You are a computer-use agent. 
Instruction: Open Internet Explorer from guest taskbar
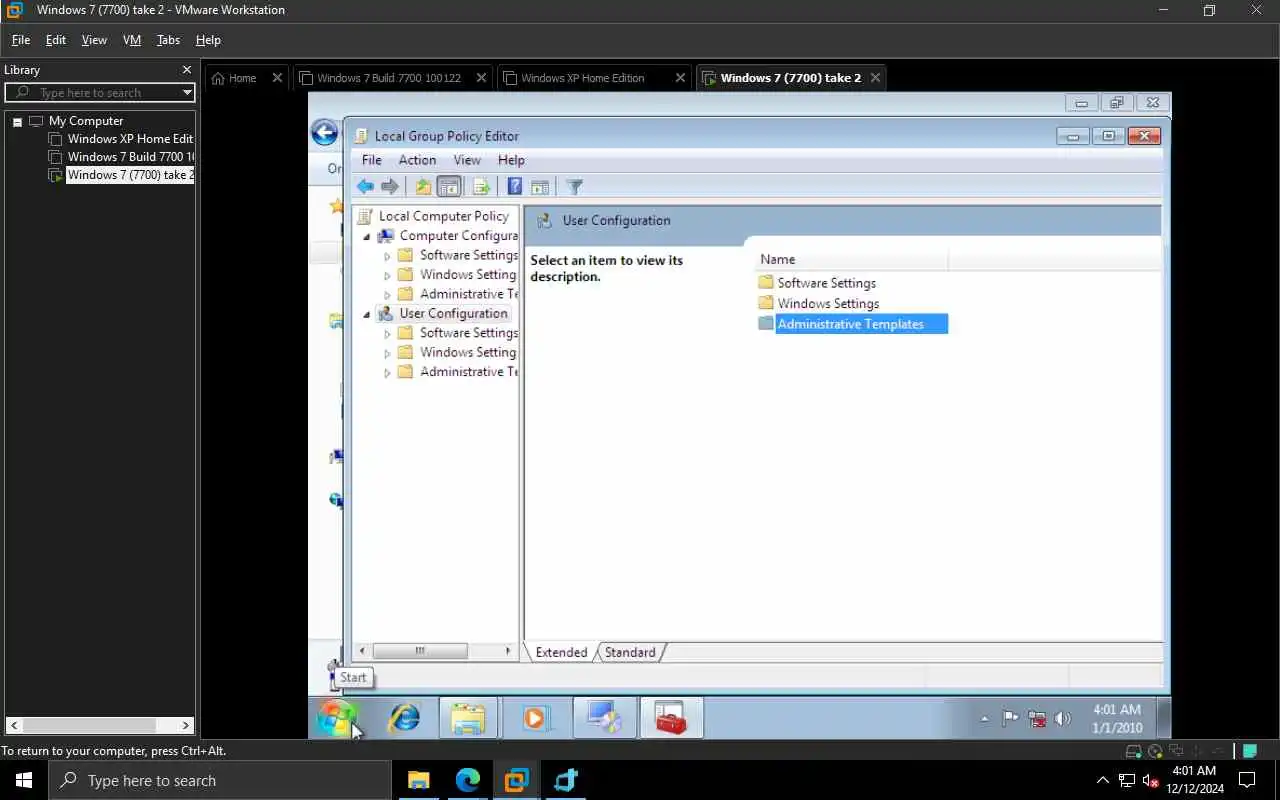pyautogui.click(x=404, y=718)
